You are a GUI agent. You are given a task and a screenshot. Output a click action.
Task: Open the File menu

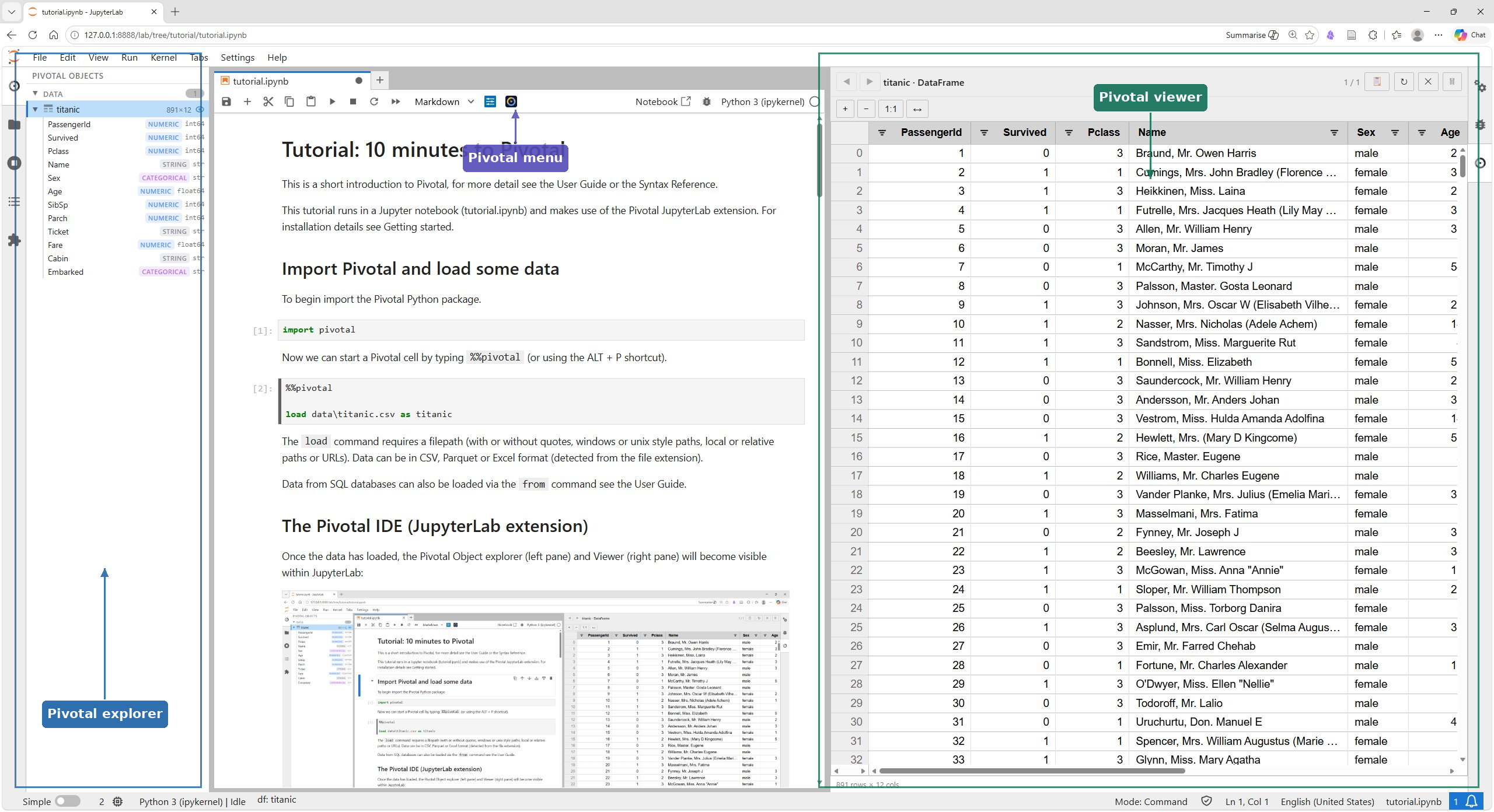click(x=40, y=57)
